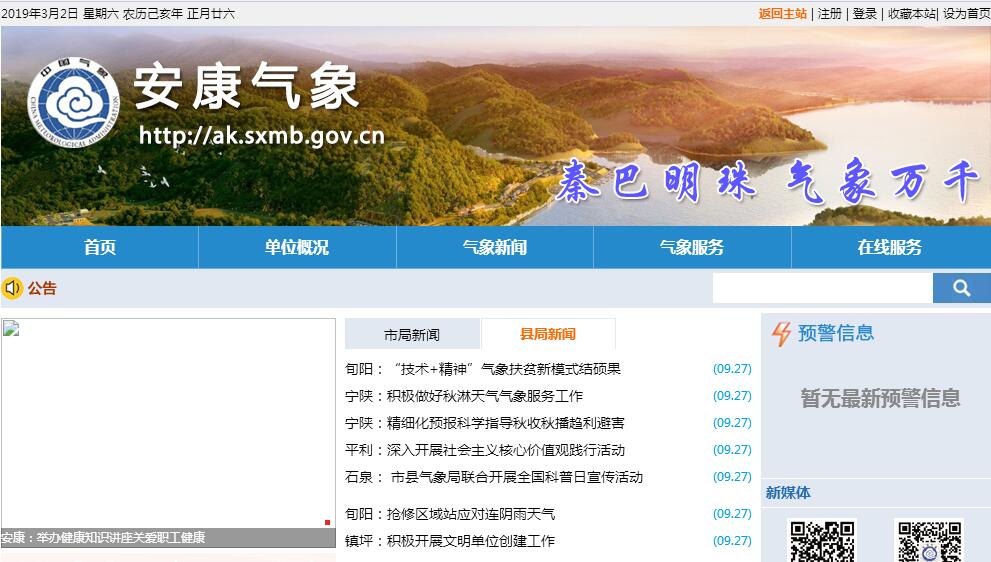Viewport: 991px width, 562px height.
Task: Click the 返回主站 link
Action: (x=782, y=13)
